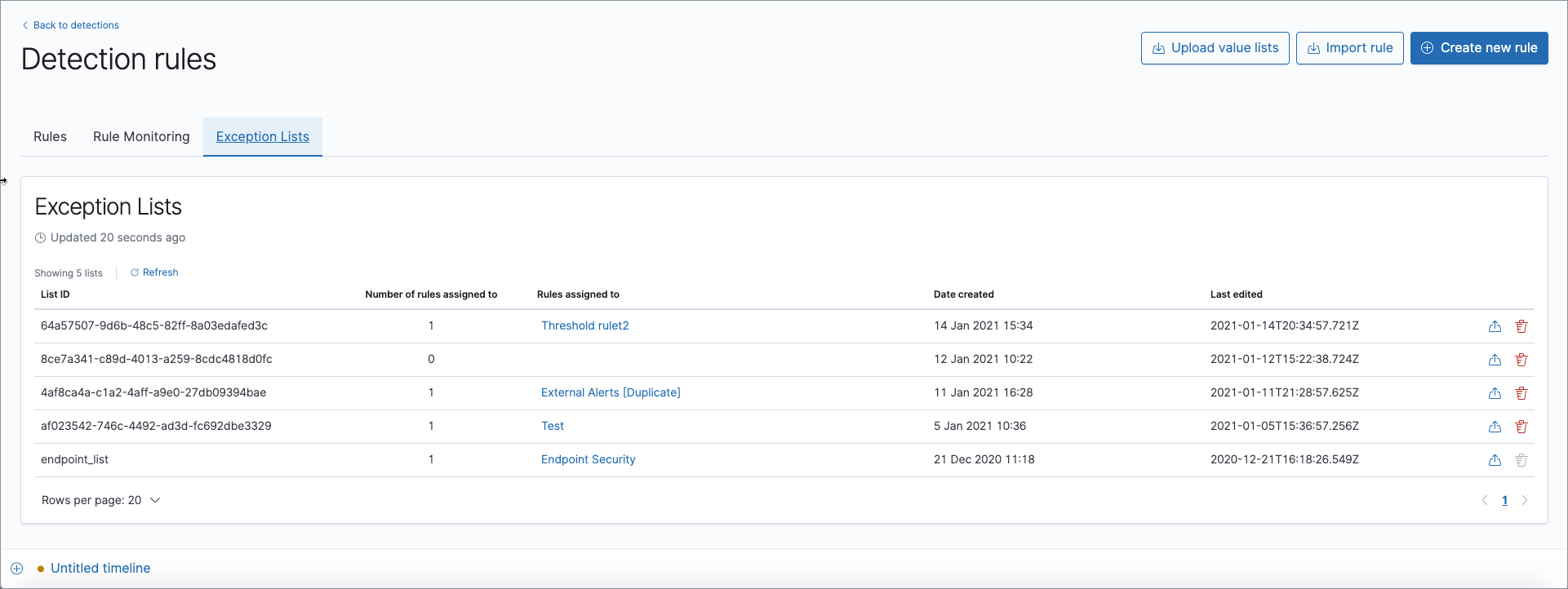Click last edited 2021-01-05T15:36:57.256Z
Screen dimensions: 1568x589
tap(1285, 426)
